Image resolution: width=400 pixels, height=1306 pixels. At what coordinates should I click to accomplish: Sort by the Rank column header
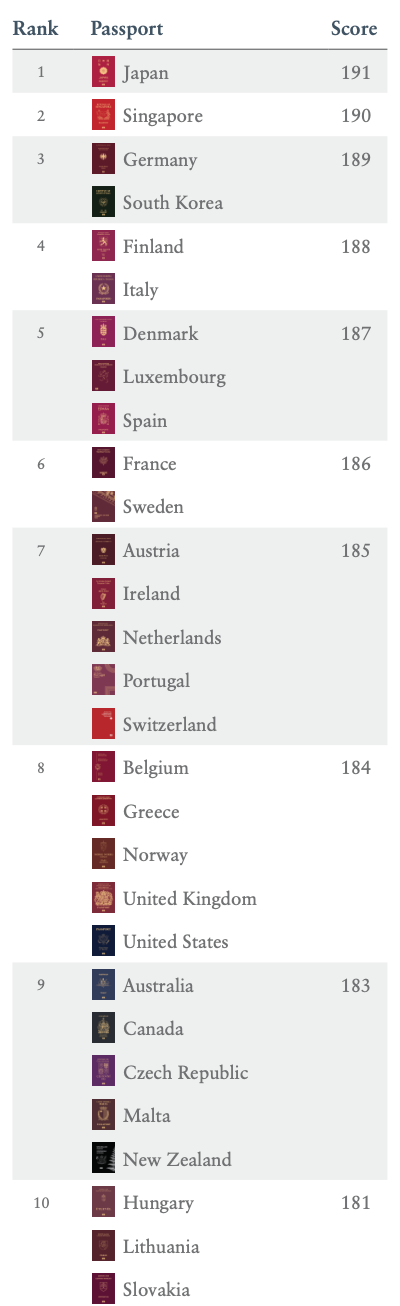click(x=35, y=28)
